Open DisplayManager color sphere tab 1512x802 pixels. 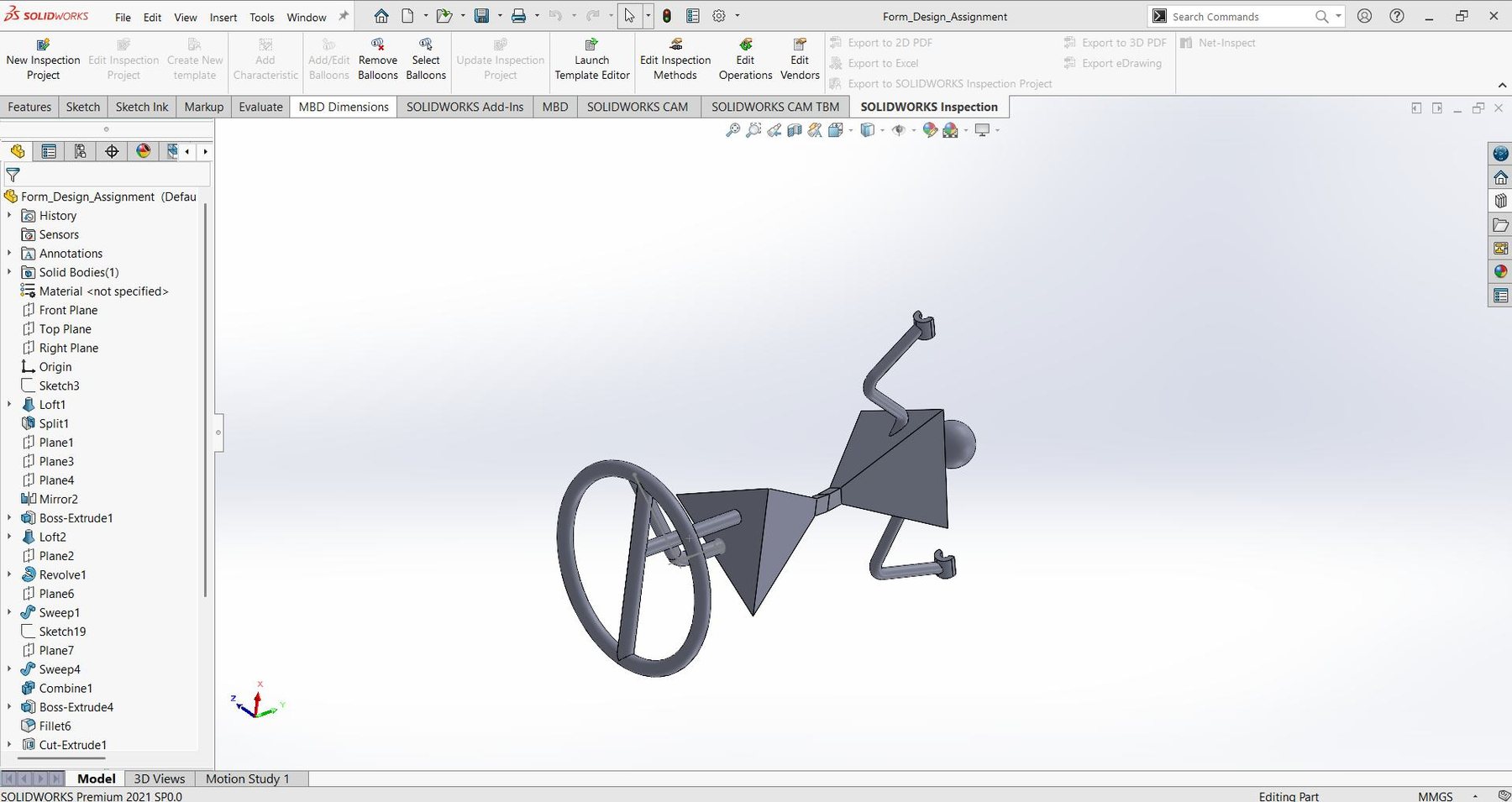pyautogui.click(x=144, y=151)
